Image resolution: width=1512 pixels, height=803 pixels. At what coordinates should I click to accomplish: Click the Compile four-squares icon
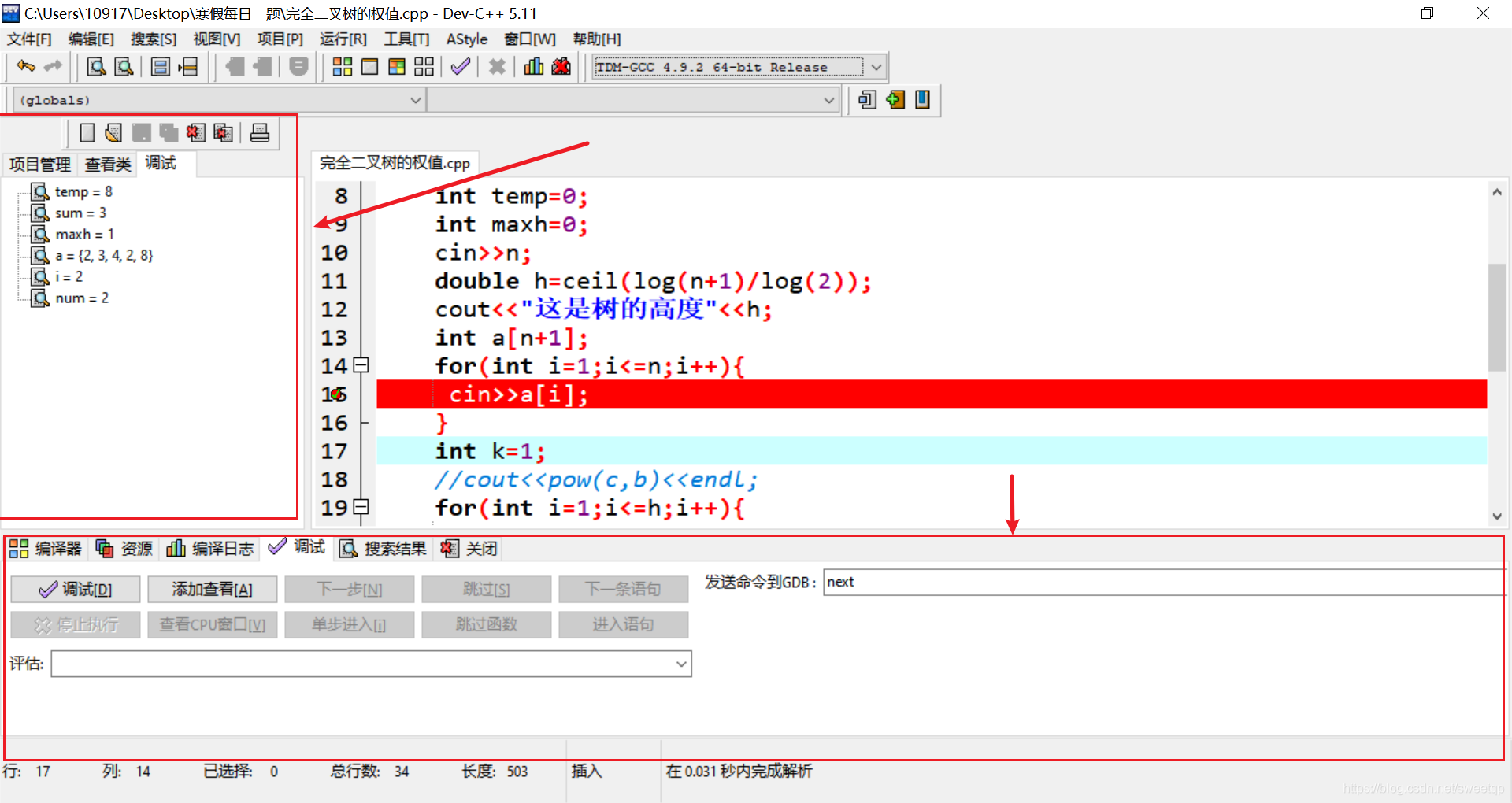click(343, 67)
